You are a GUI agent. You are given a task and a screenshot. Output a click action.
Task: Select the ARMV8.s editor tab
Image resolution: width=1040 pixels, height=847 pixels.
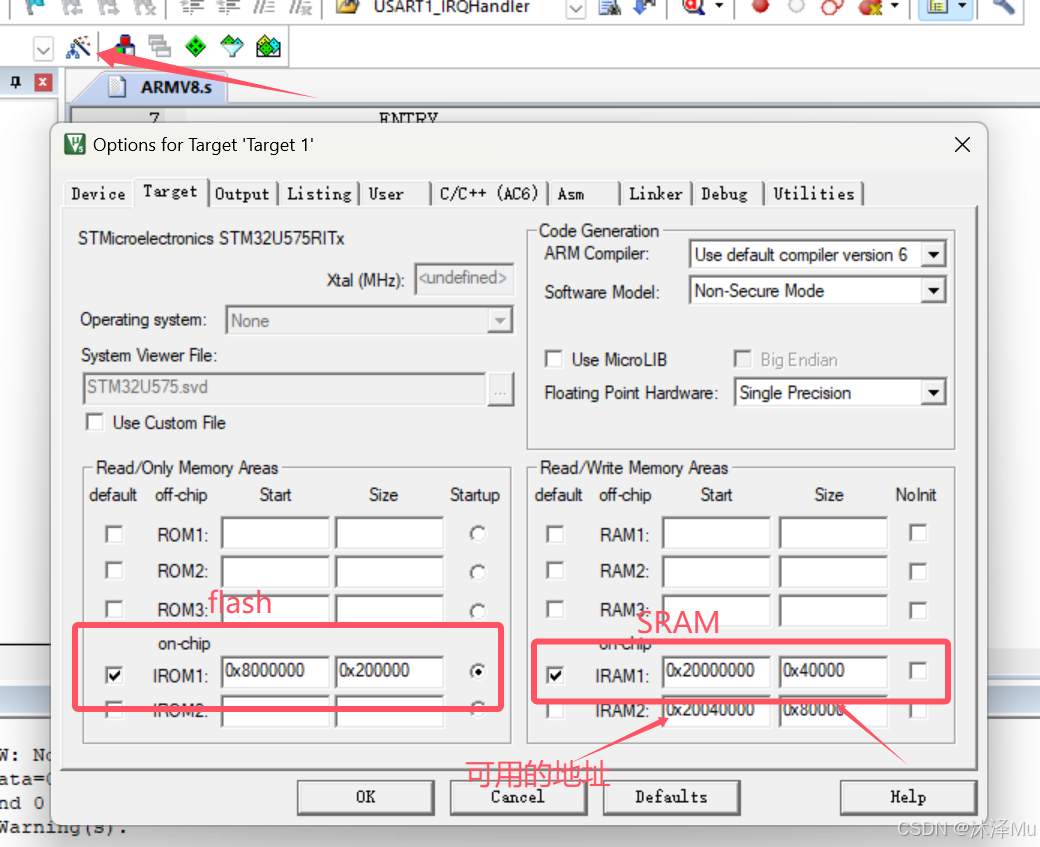point(161,87)
